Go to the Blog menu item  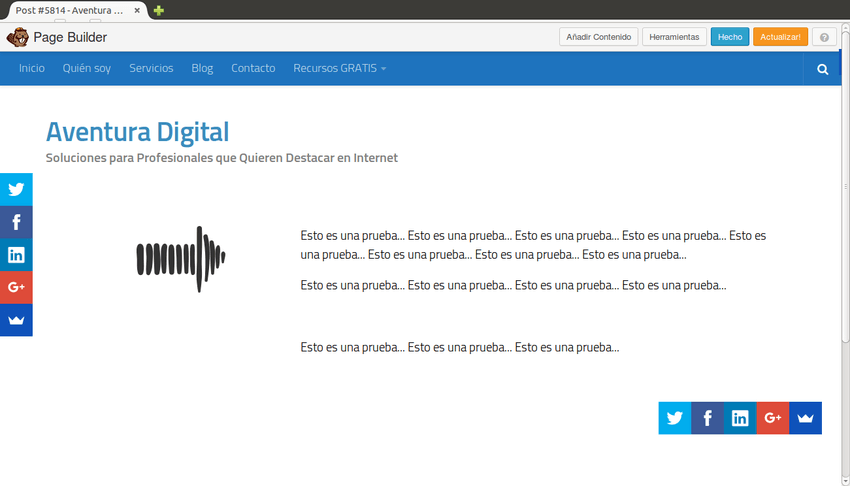pyautogui.click(x=202, y=69)
